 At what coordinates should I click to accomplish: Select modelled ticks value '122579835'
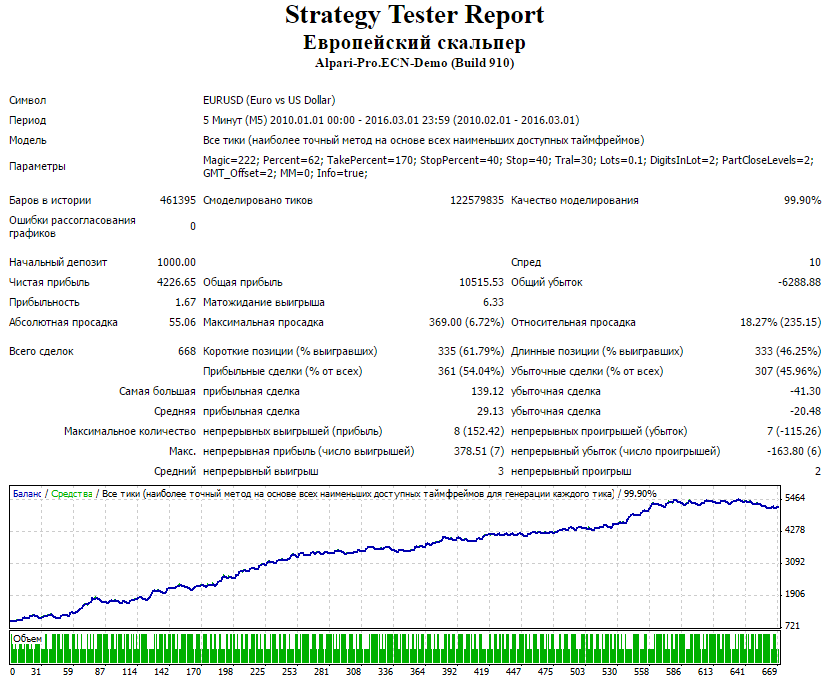click(x=477, y=201)
